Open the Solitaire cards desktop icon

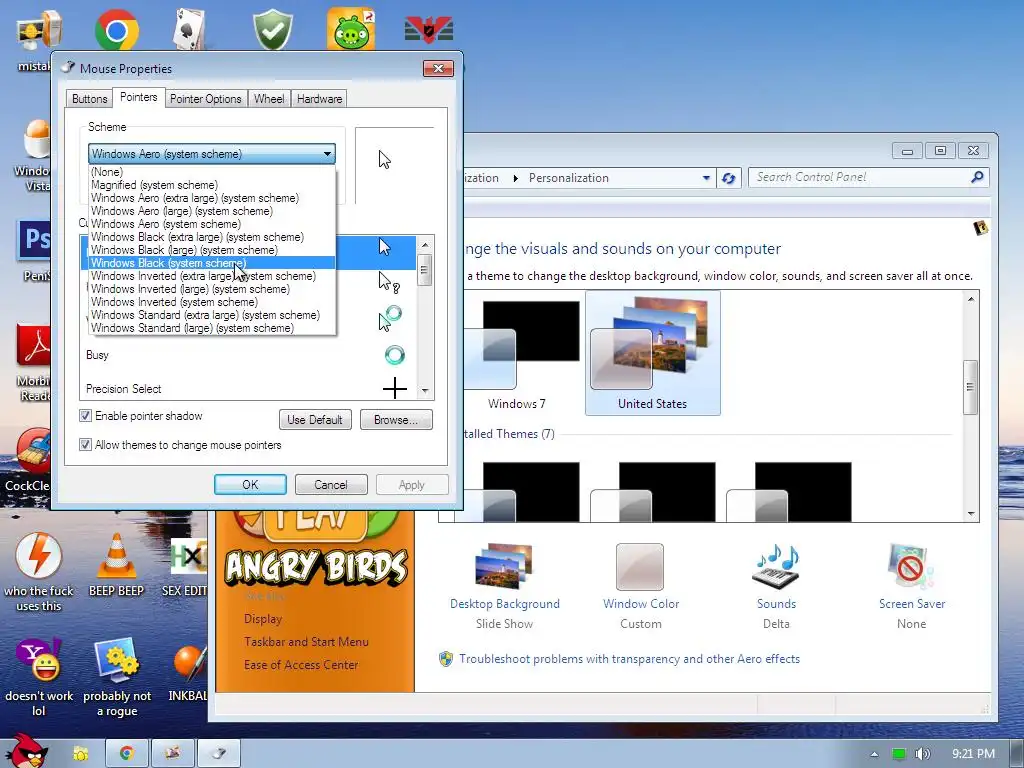189,29
